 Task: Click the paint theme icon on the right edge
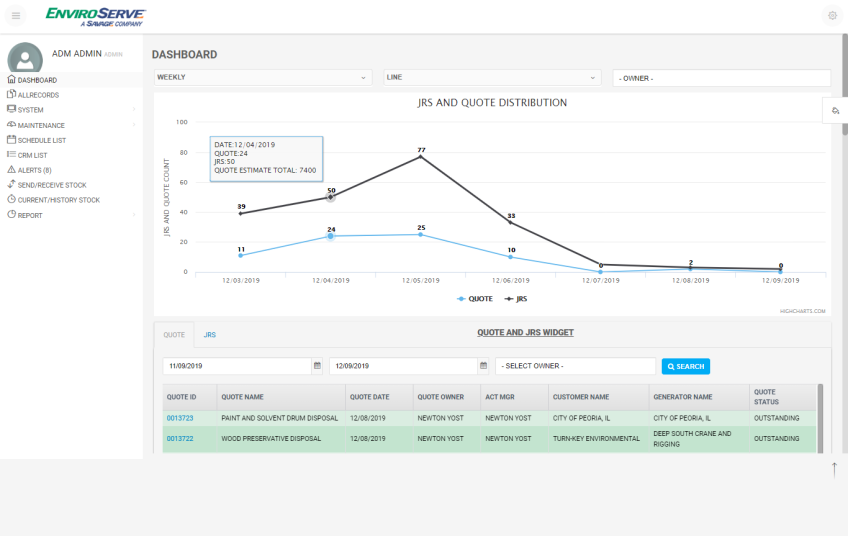(835, 110)
